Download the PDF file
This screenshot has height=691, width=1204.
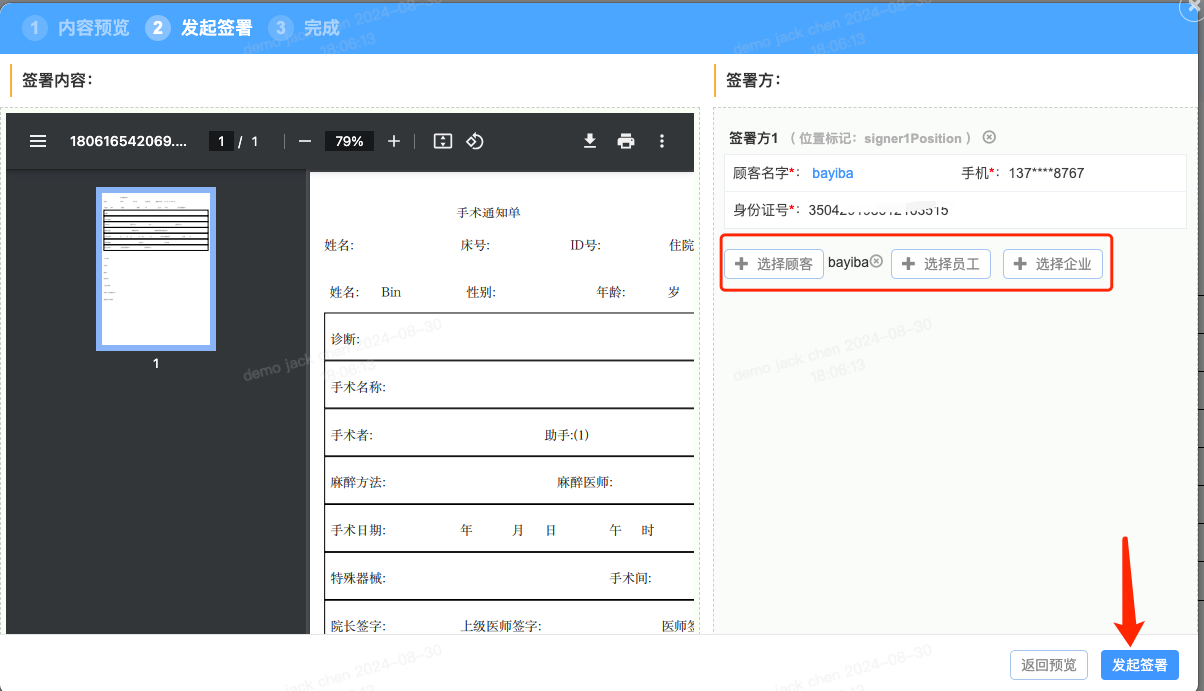(x=590, y=141)
